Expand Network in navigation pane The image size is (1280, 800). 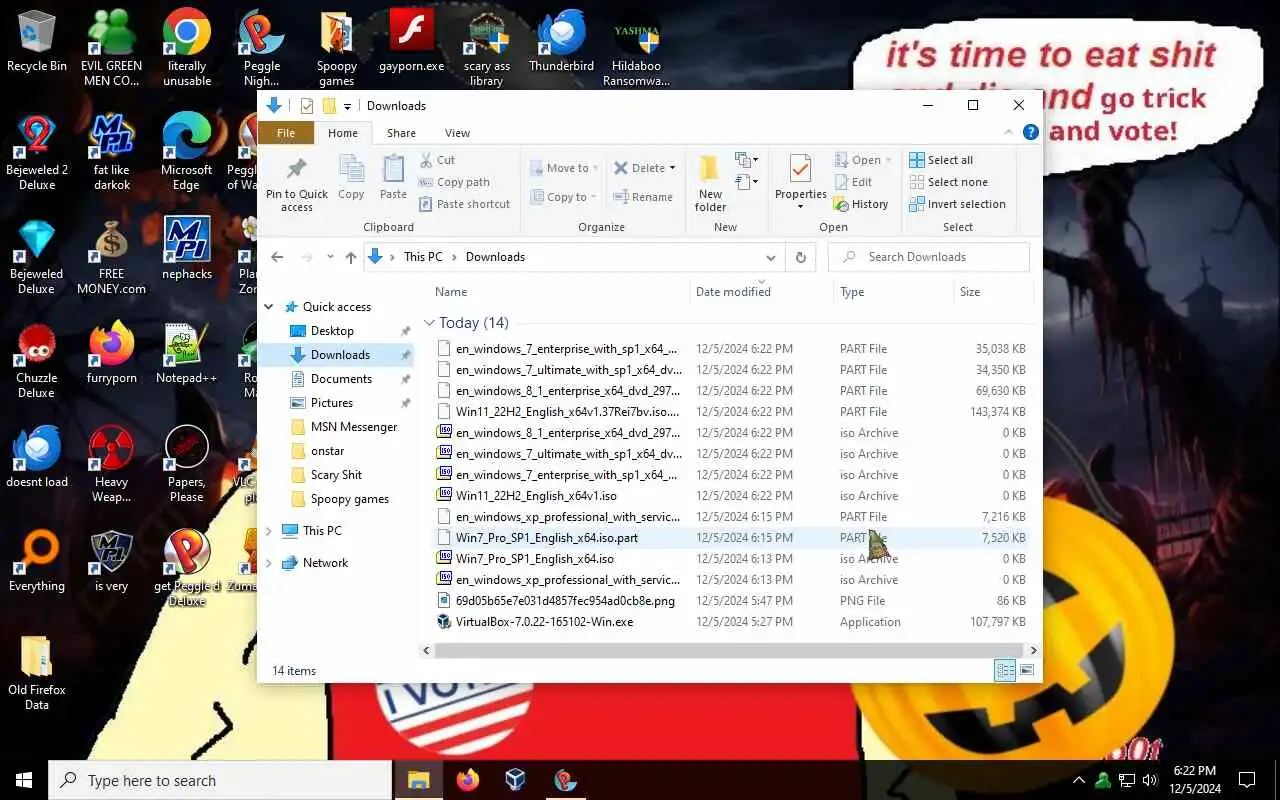269,563
